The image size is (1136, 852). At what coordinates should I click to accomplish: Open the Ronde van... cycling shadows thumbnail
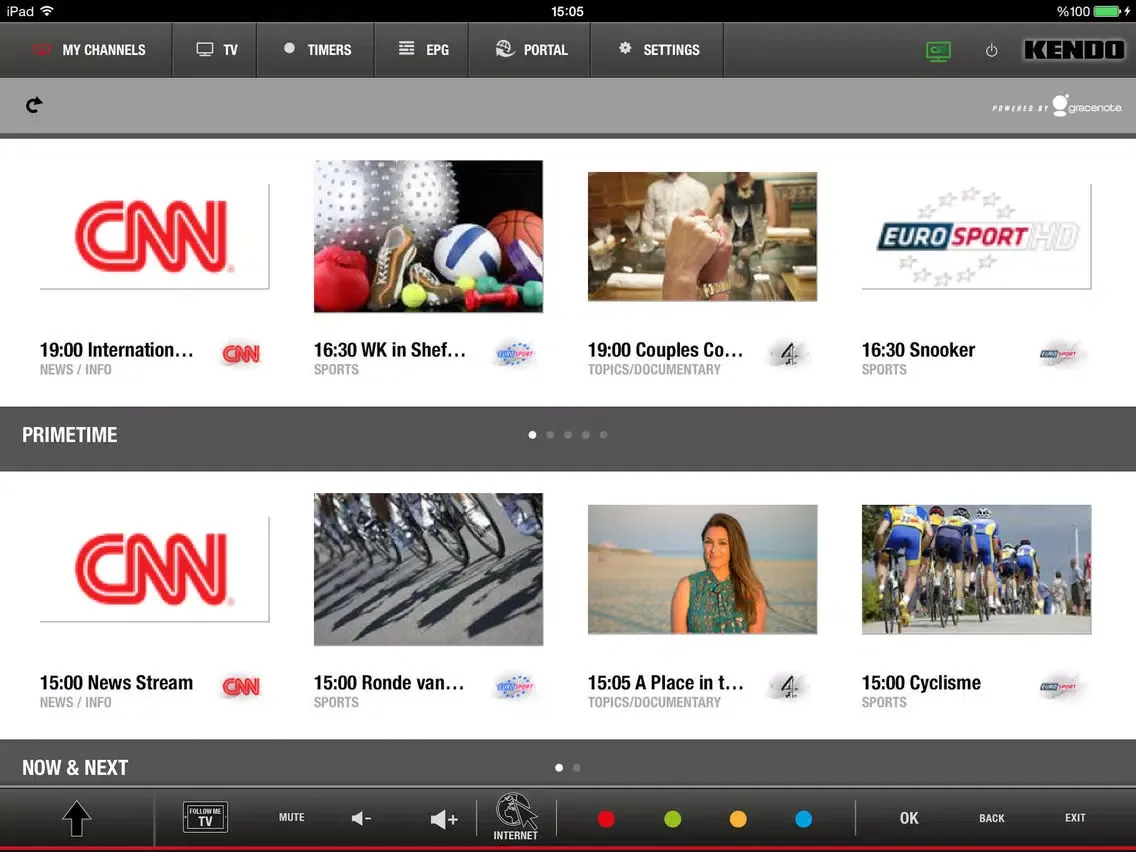428,569
